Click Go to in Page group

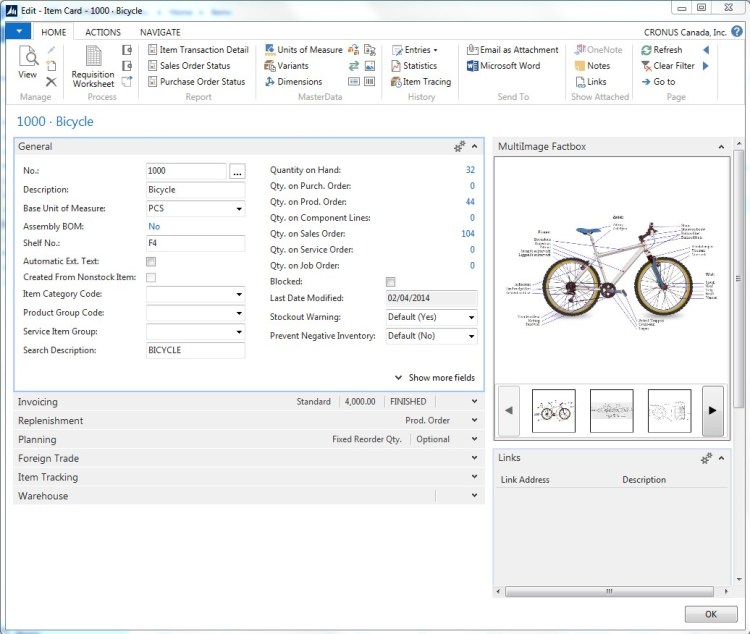click(658, 82)
